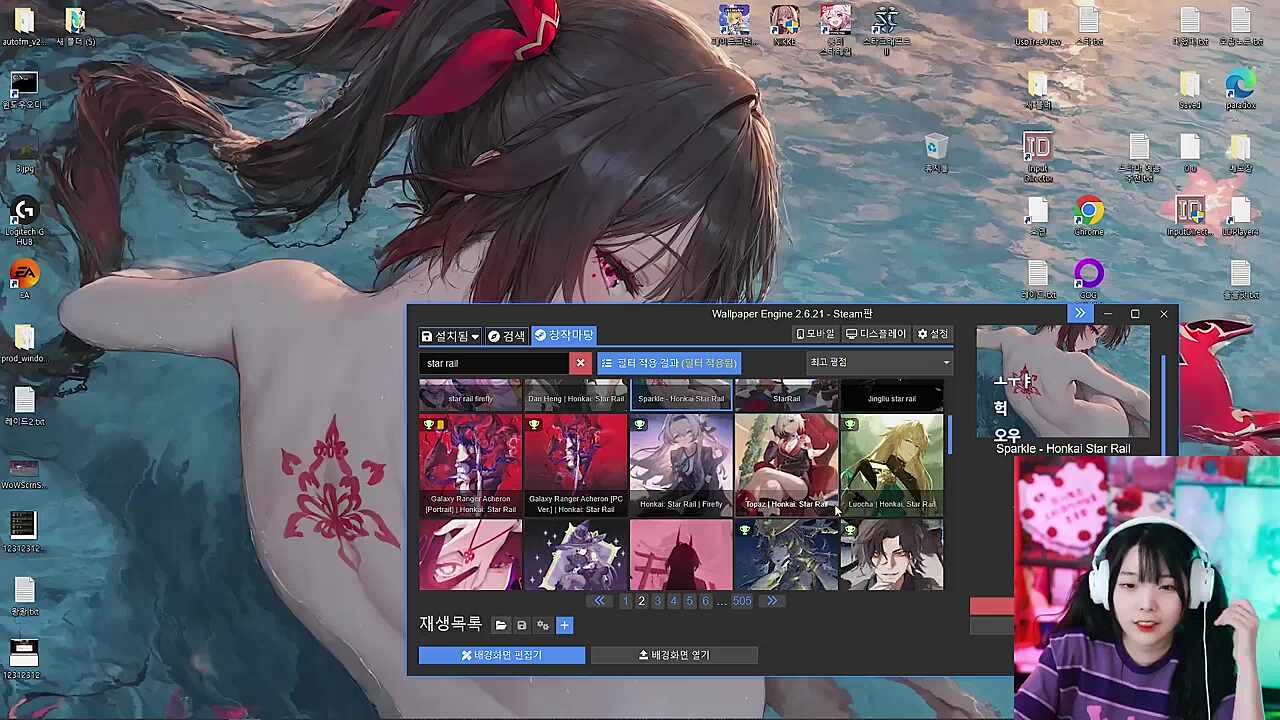
Task: Open the filter results button
Action: click(x=669, y=363)
